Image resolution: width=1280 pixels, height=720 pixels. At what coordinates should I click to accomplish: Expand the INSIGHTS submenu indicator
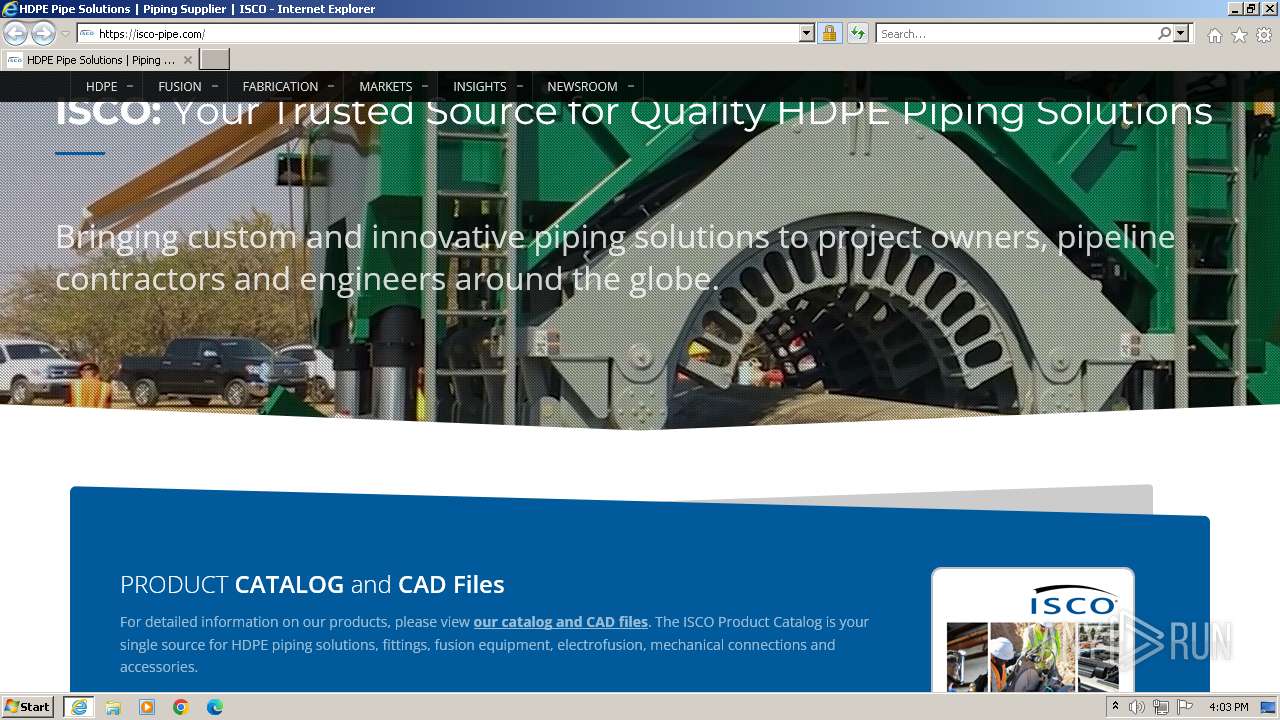coord(520,87)
